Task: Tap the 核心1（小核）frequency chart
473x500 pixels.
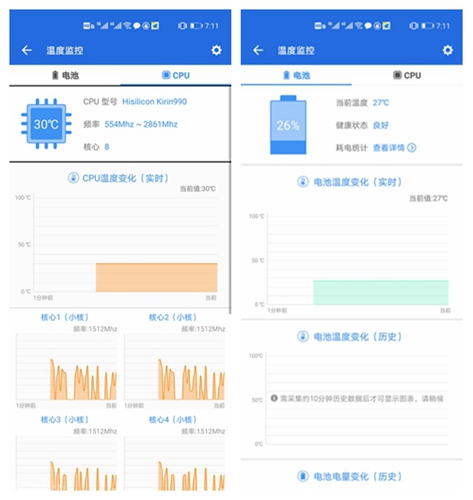Action: coord(66,367)
